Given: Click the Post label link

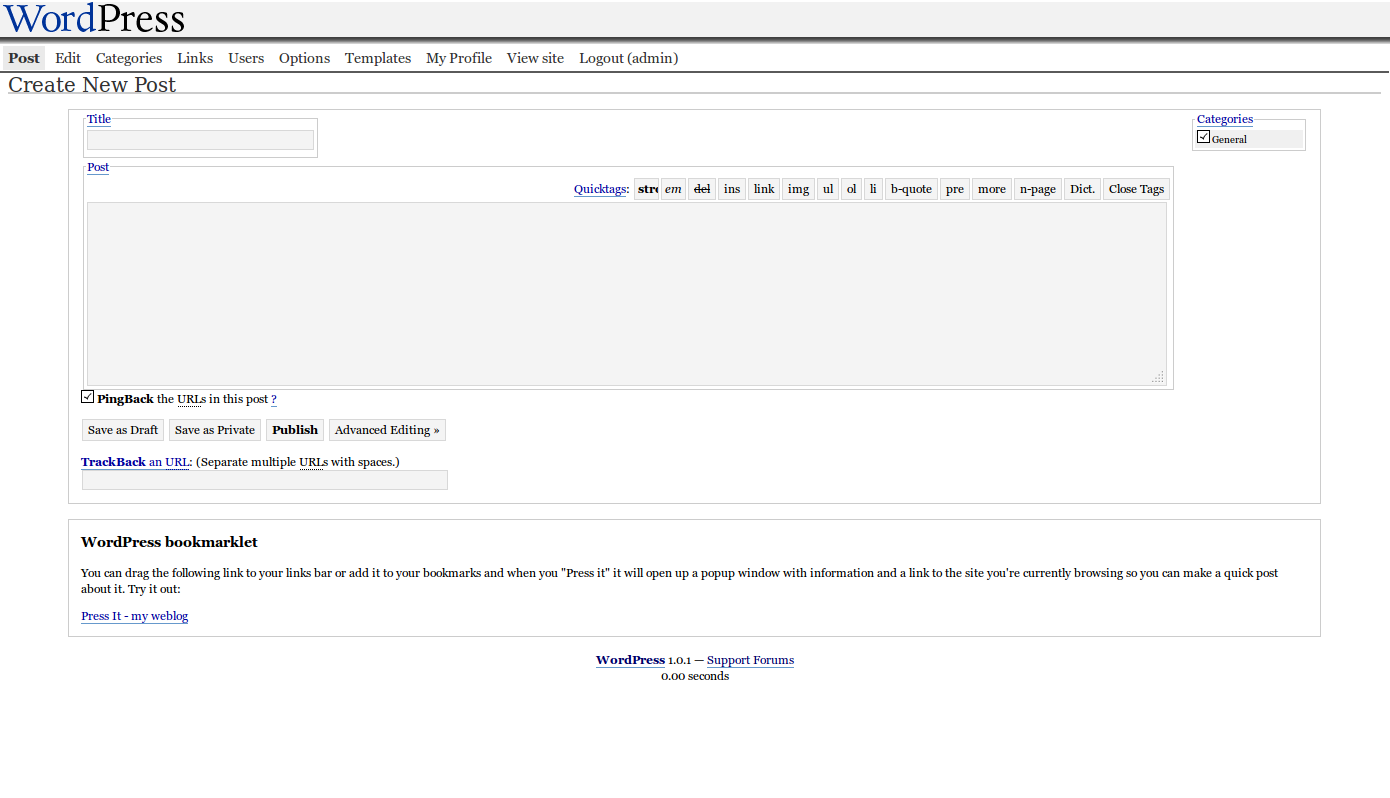Looking at the screenshot, I should tap(98, 167).
